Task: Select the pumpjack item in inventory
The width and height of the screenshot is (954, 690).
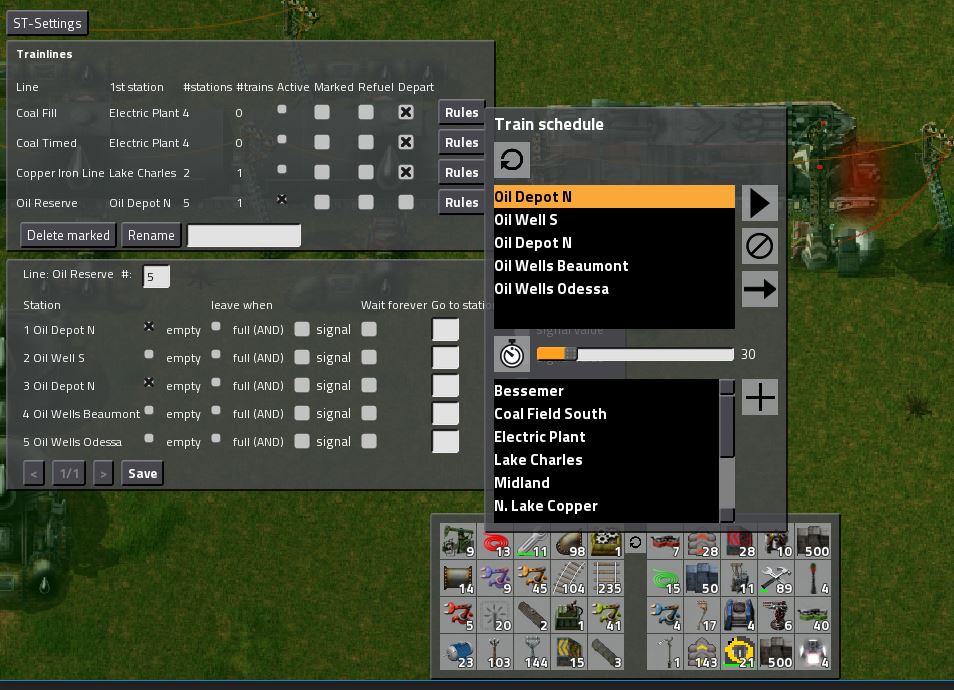Action: click(x=458, y=541)
